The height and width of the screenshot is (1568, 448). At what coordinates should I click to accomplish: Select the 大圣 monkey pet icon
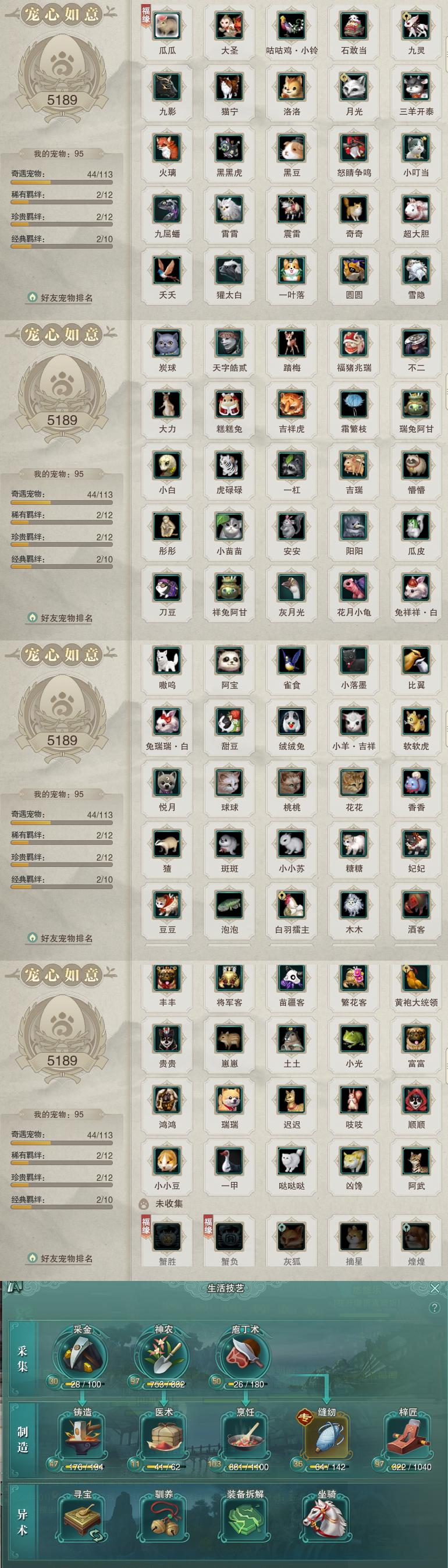[x=230, y=26]
